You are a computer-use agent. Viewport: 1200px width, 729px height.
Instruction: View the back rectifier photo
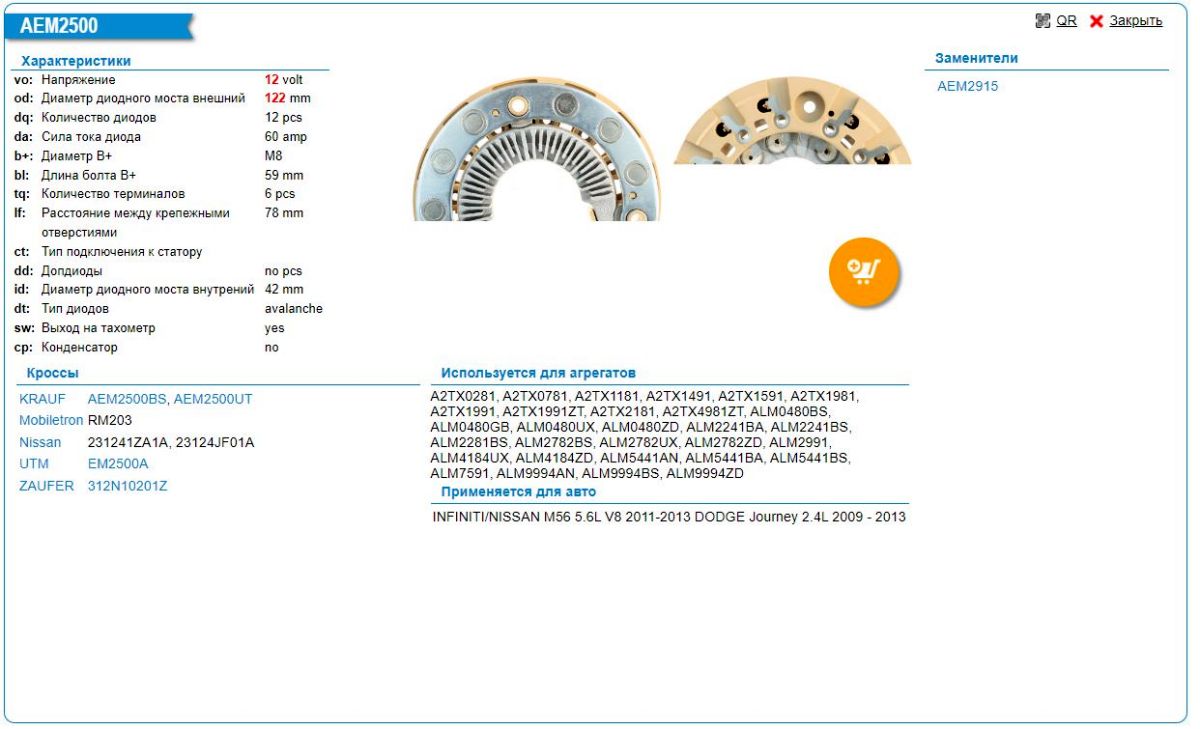tap(792, 121)
